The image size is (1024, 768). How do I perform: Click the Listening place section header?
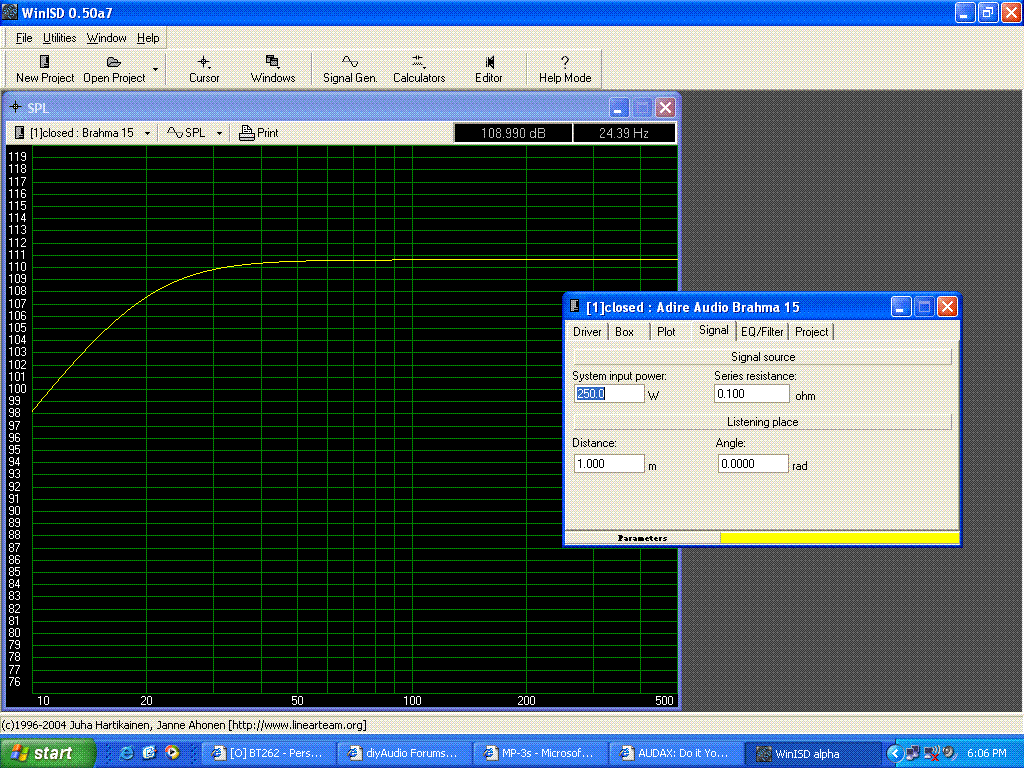(x=762, y=423)
